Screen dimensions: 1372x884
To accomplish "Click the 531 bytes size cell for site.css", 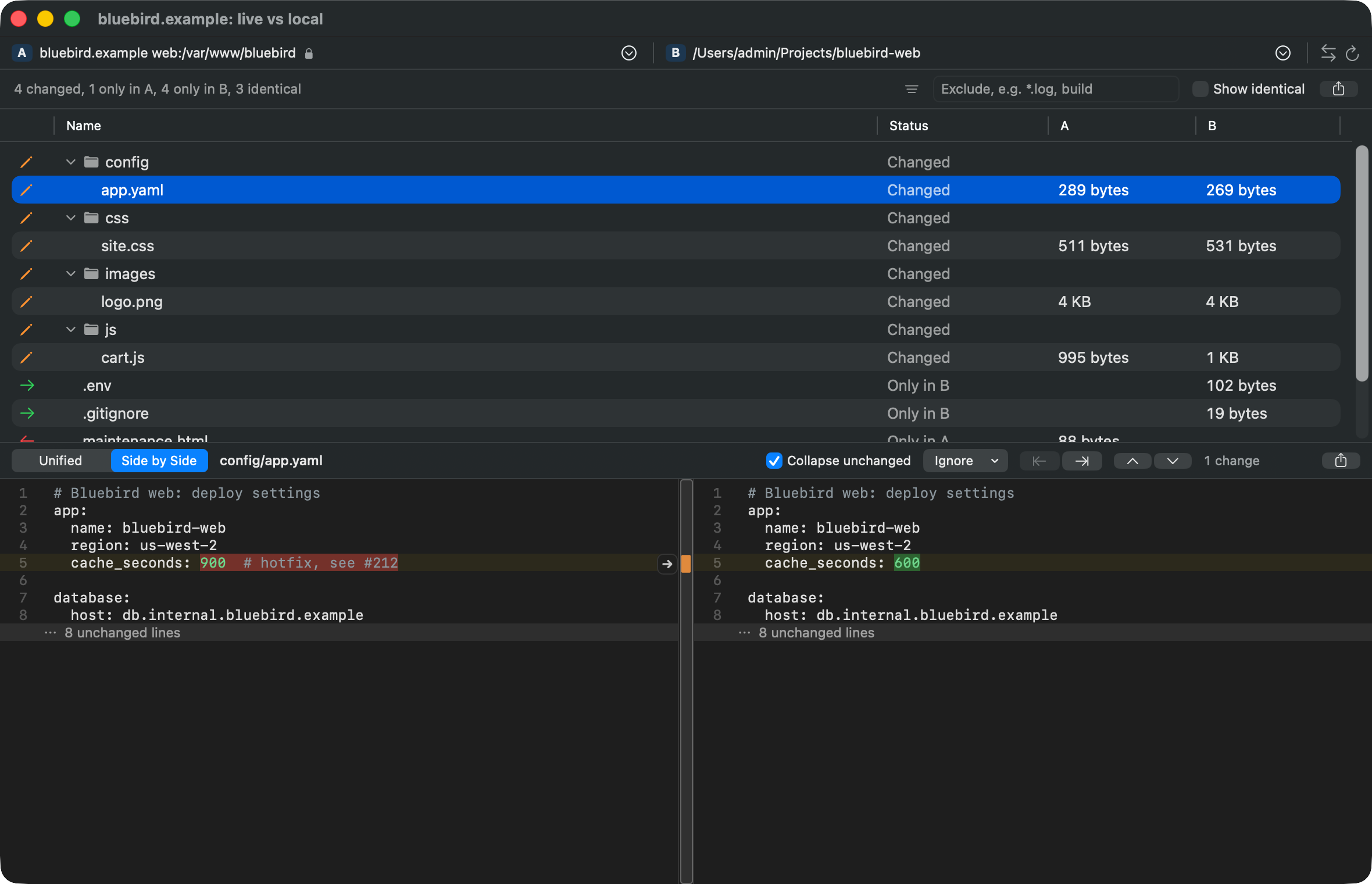I will [1241, 246].
